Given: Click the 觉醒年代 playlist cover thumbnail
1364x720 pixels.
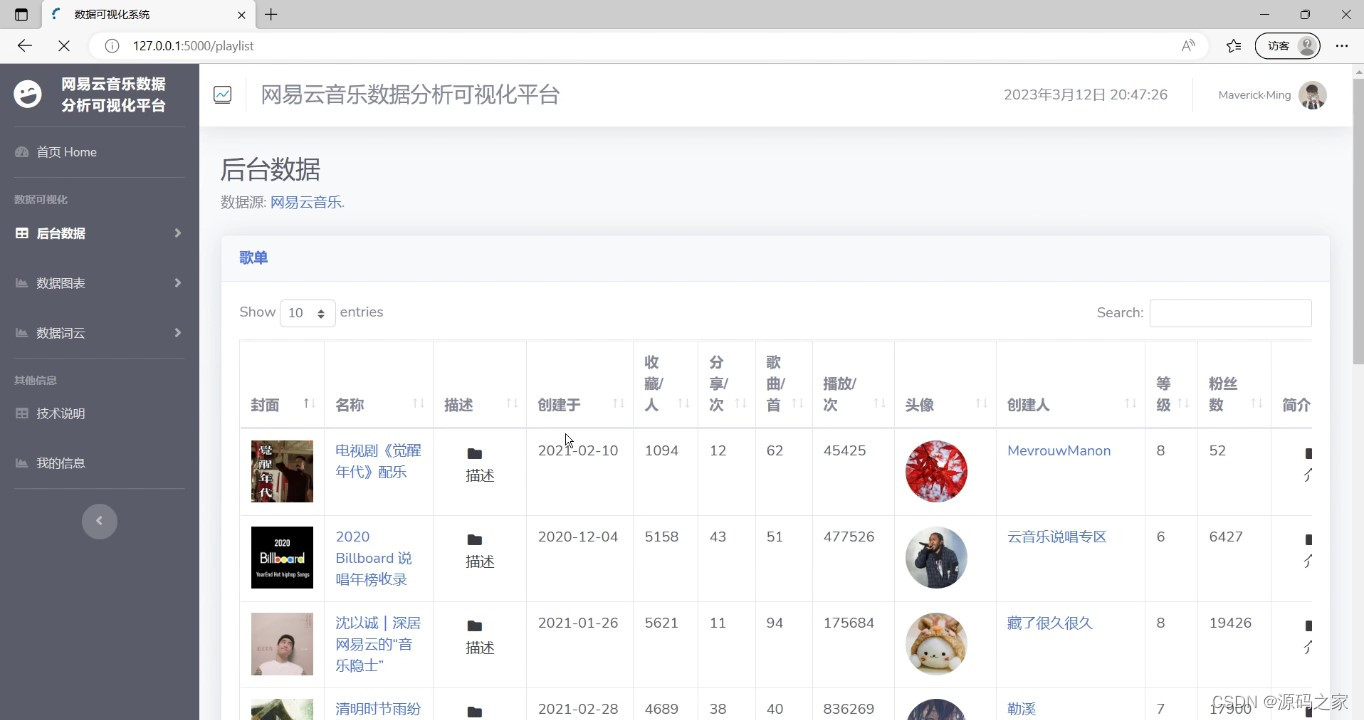Looking at the screenshot, I should click(x=282, y=471).
